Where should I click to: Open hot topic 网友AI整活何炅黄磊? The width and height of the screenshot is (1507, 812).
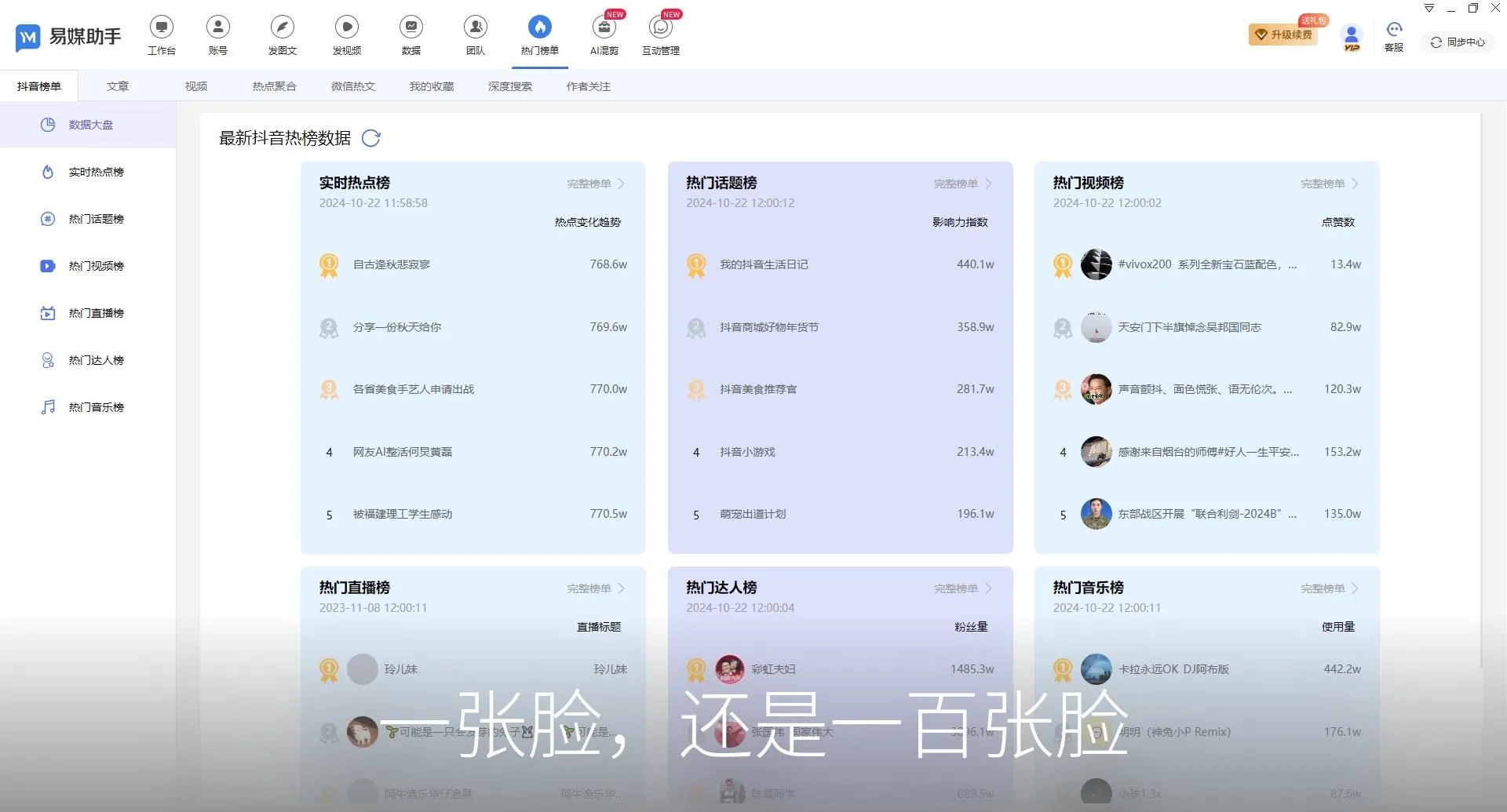(x=403, y=452)
